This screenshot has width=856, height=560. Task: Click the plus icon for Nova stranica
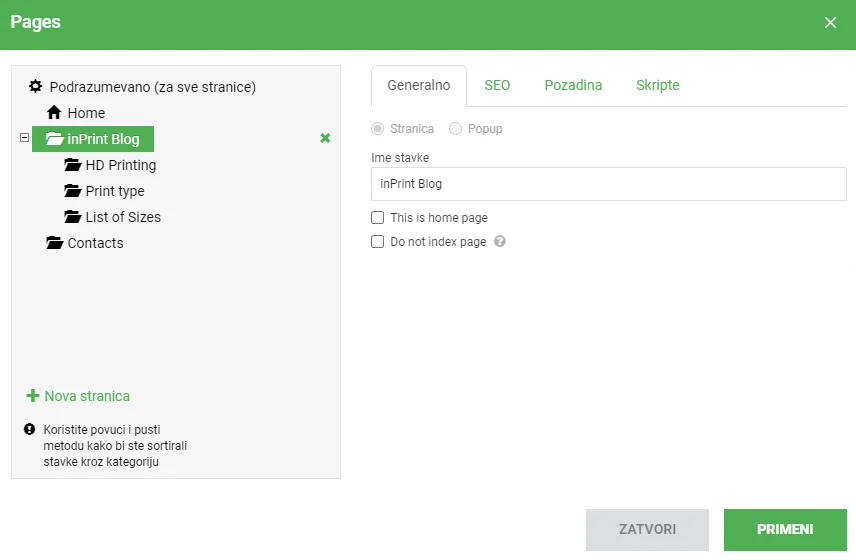[x=33, y=396]
